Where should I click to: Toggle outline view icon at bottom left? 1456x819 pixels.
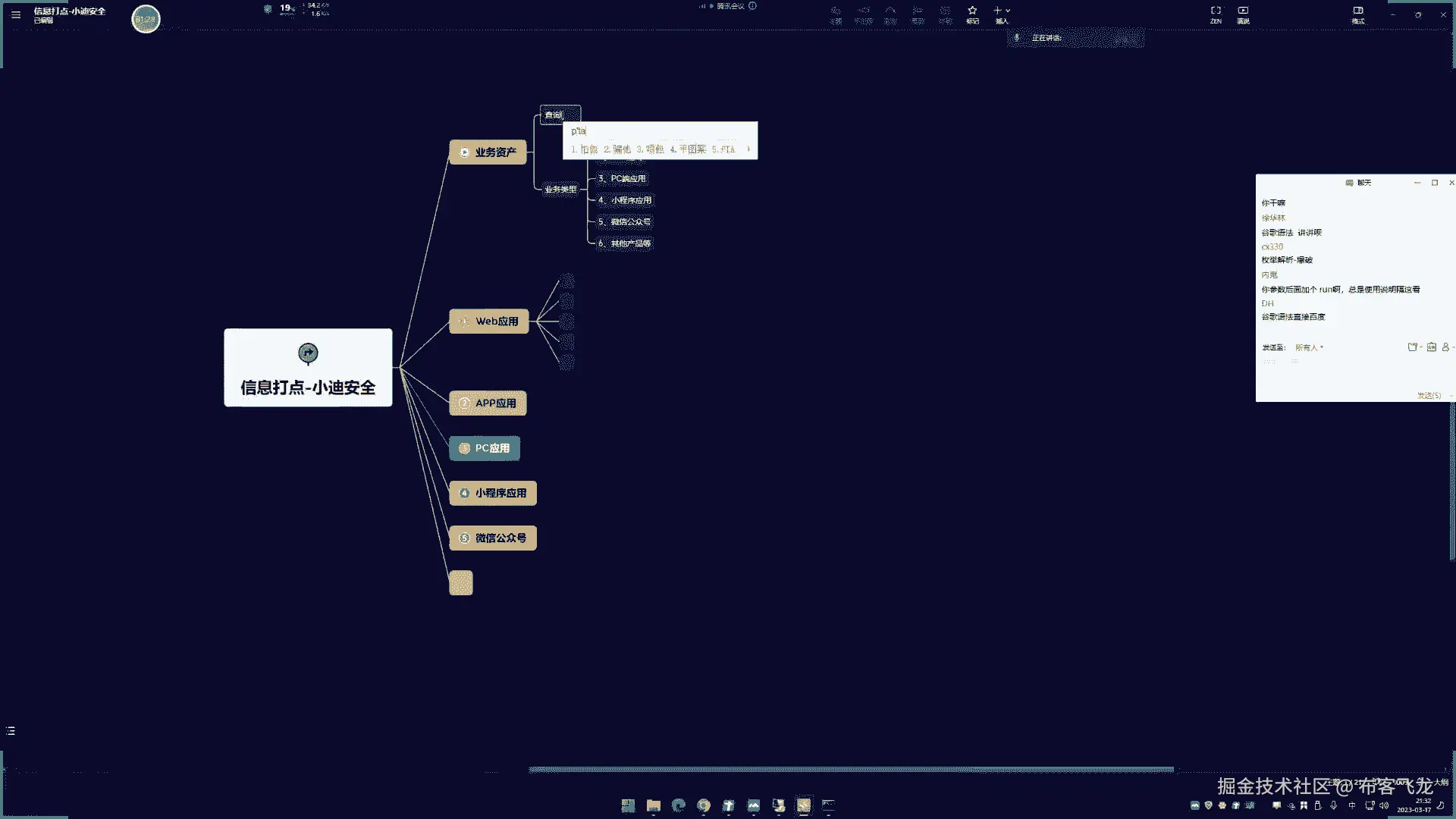tap(11, 731)
